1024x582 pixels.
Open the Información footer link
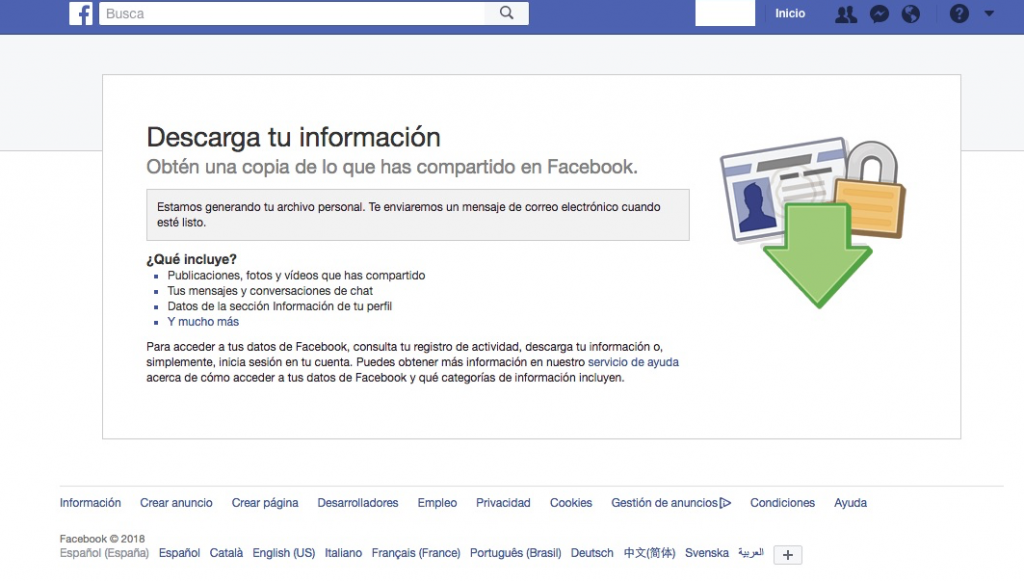point(90,502)
